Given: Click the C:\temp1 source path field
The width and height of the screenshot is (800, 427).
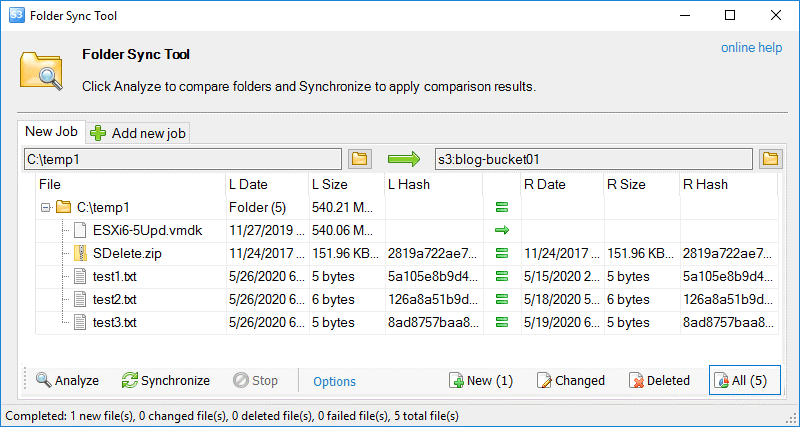Looking at the screenshot, I should tap(183, 158).
